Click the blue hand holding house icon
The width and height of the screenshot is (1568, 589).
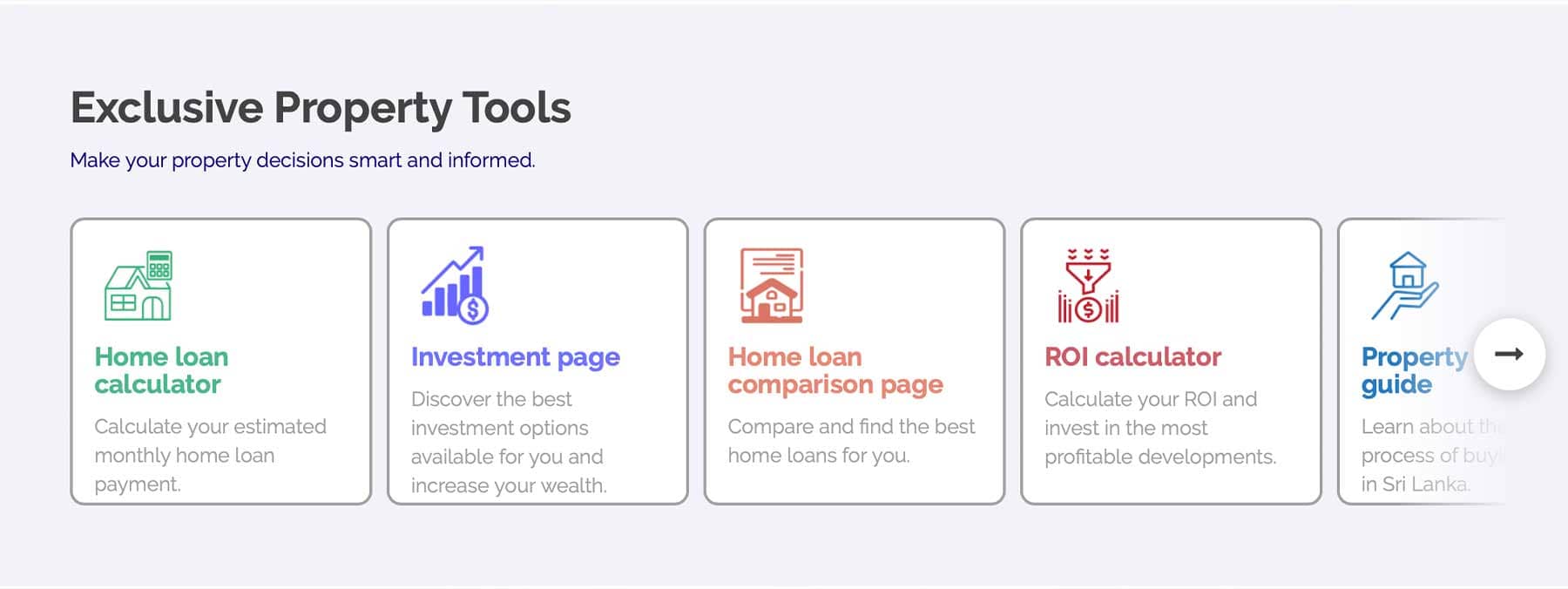[1404, 286]
